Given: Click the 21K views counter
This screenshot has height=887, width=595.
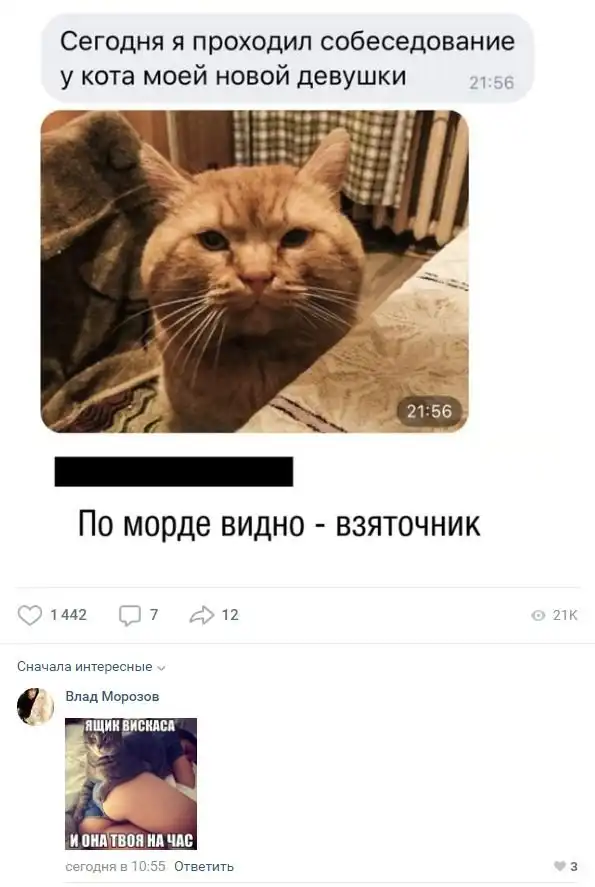Looking at the screenshot, I should tap(564, 615).
